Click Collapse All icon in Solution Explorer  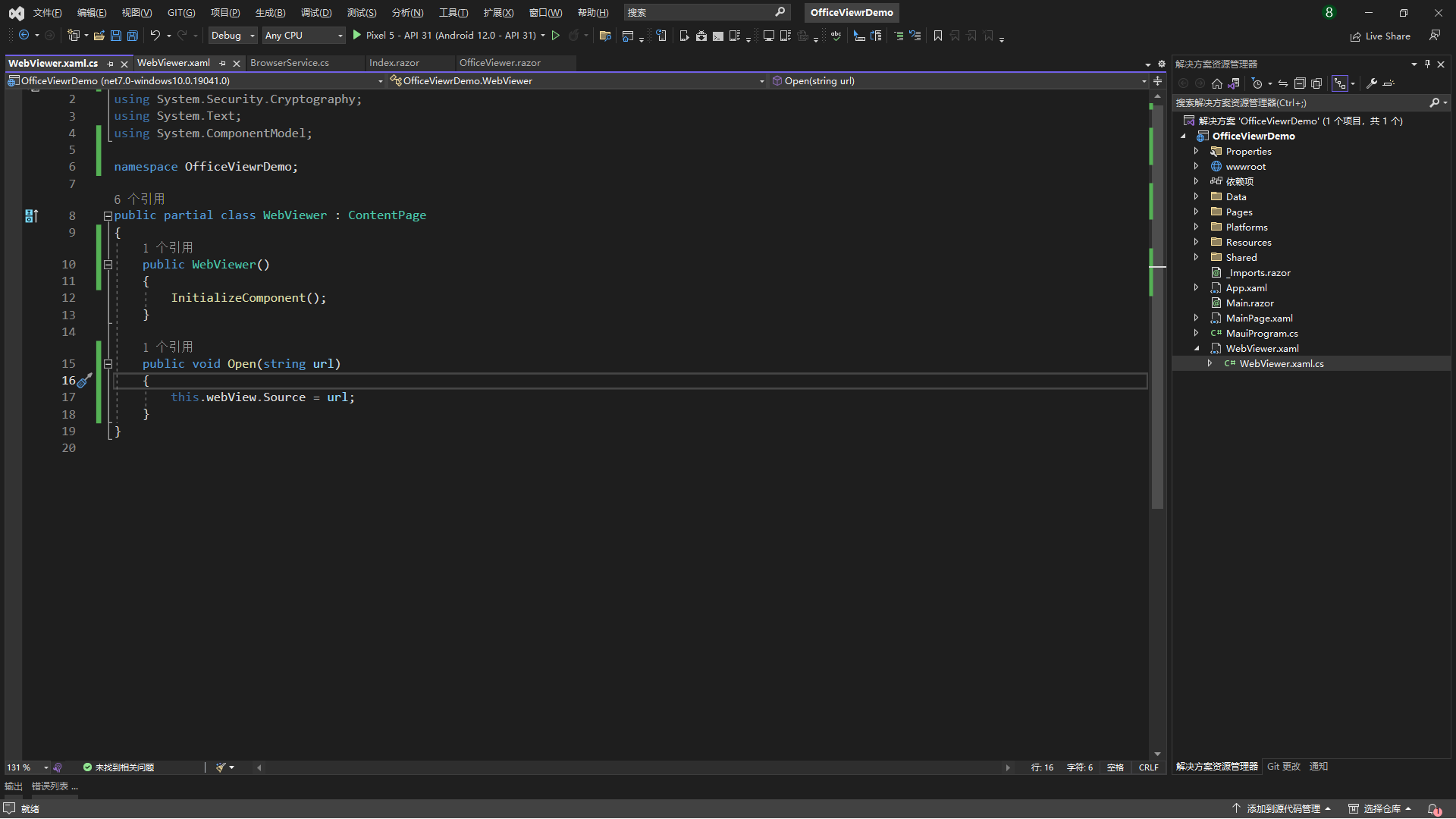coord(1300,83)
